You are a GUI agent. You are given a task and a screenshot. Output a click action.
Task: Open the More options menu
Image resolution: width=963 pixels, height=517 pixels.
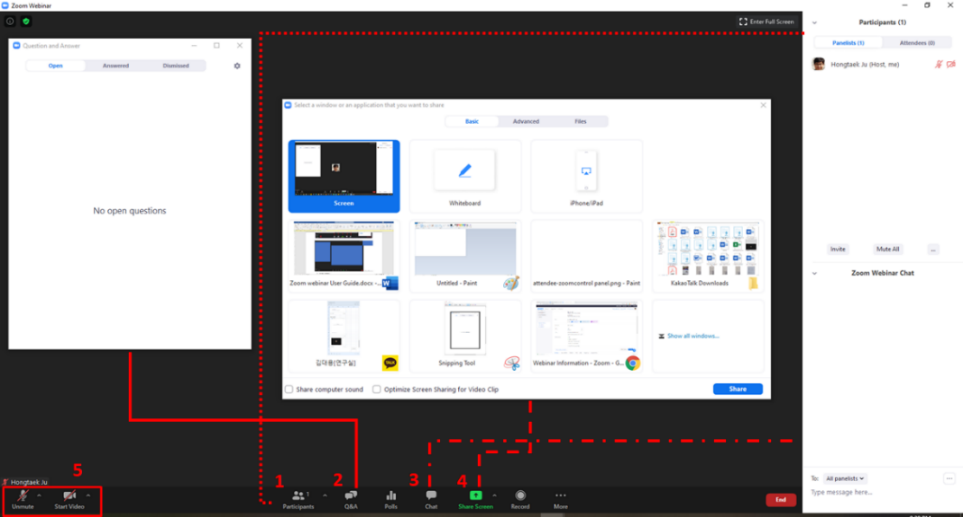561,500
